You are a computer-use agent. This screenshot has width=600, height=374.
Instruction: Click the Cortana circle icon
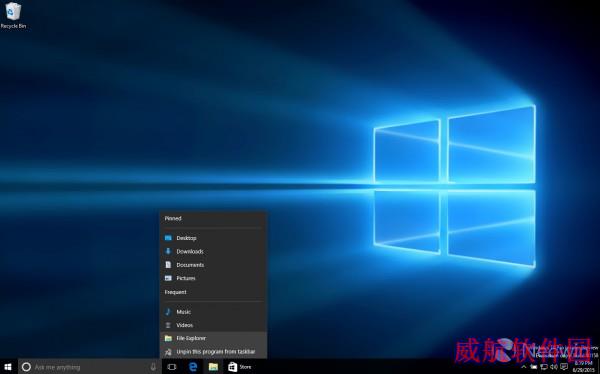pyautogui.click(x=26, y=367)
